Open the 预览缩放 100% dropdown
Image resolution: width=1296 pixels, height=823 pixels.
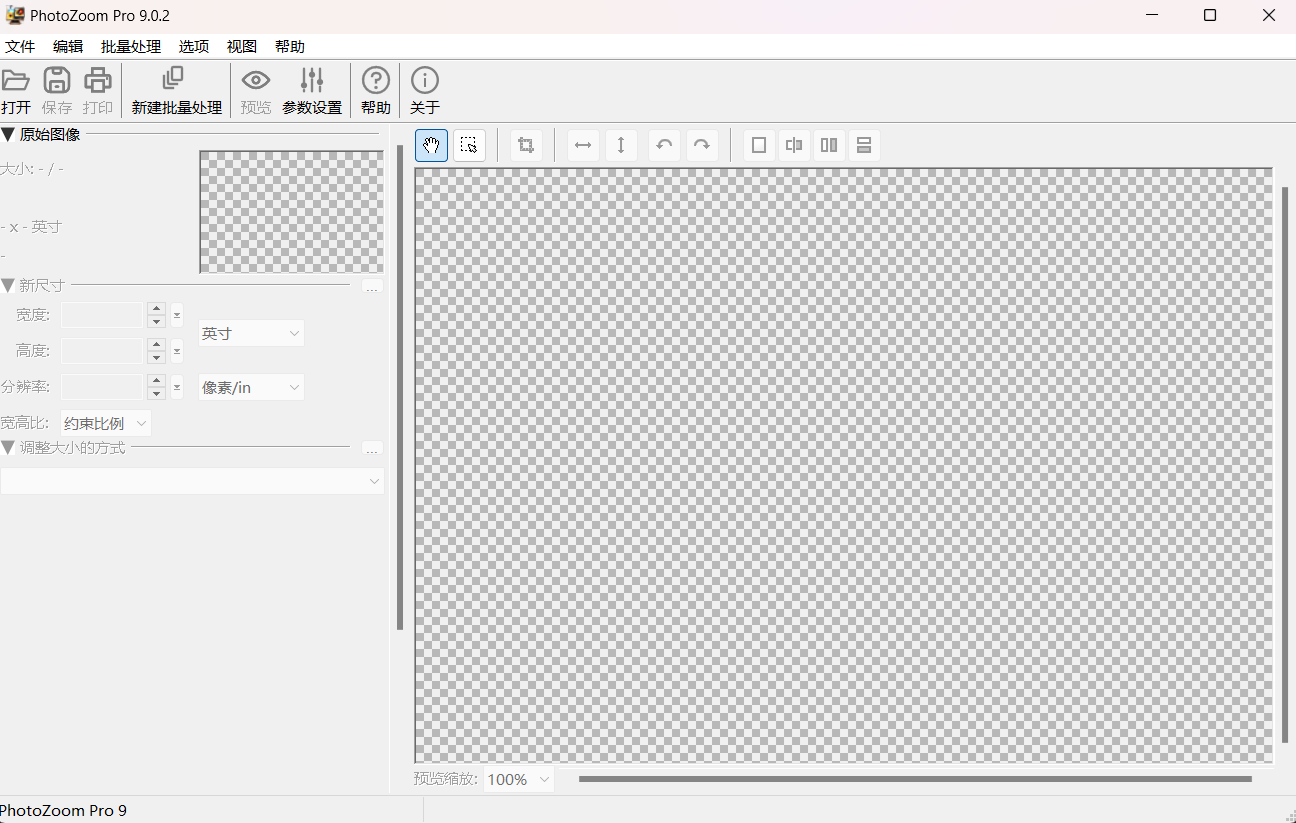pos(519,779)
